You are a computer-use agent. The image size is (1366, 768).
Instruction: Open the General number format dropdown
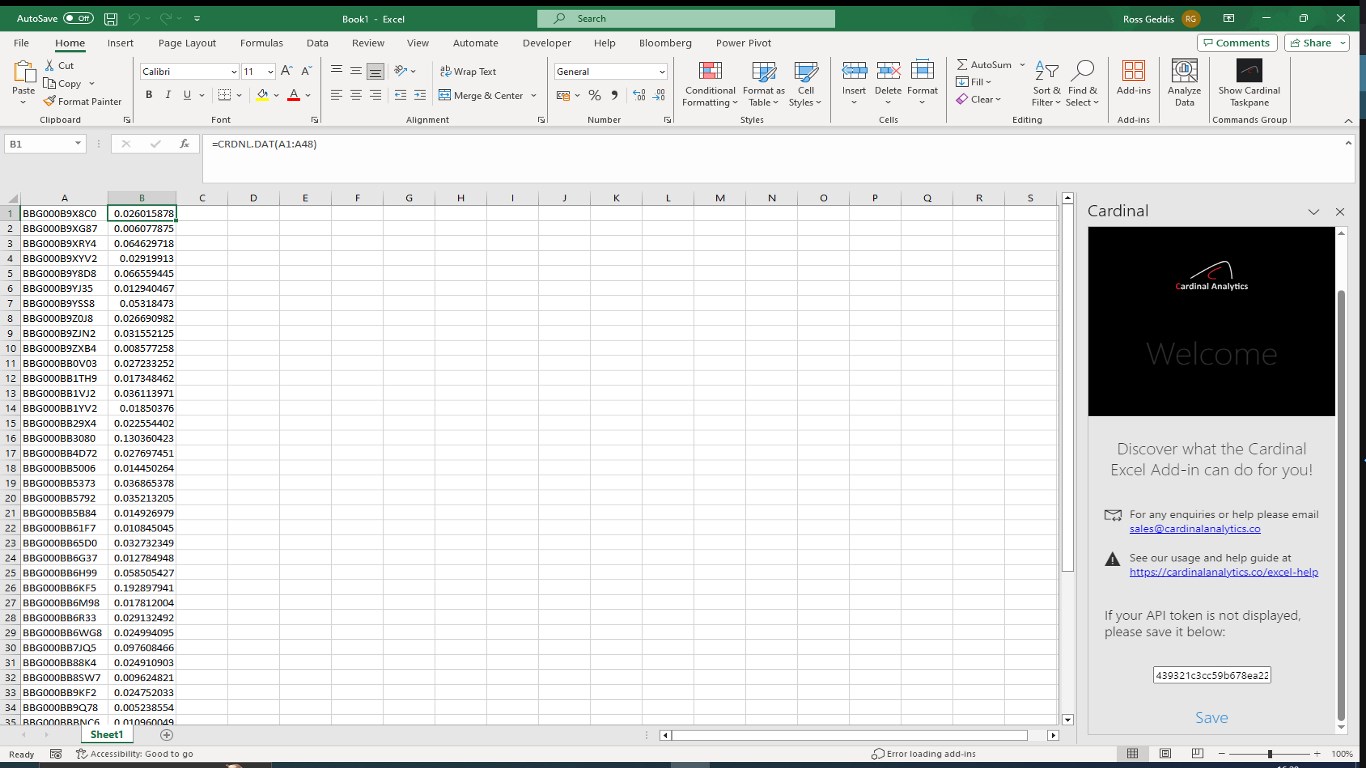[662, 72]
